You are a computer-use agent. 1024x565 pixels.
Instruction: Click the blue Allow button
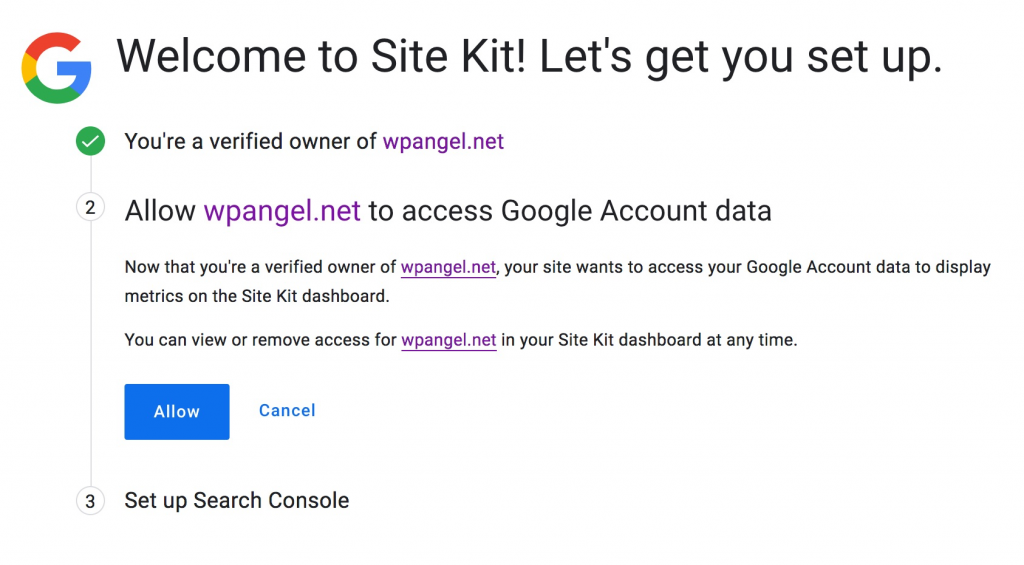[177, 412]
